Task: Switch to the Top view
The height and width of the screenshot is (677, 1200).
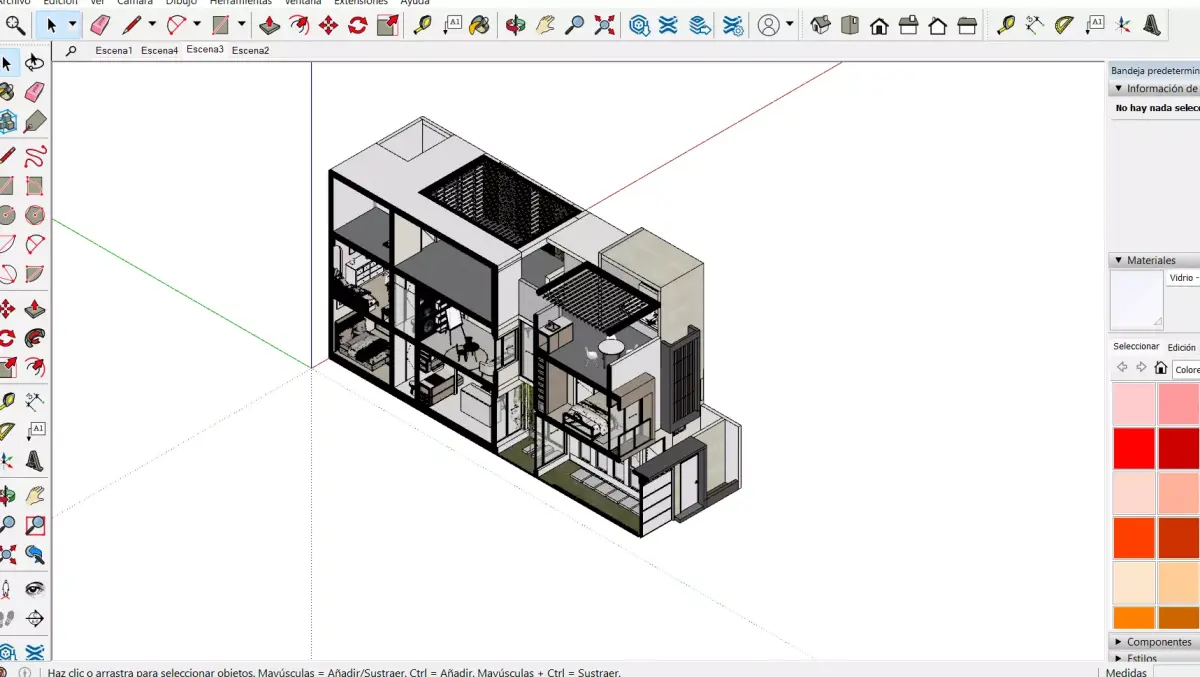Action: pyautogui.click(x=850, y=25)
